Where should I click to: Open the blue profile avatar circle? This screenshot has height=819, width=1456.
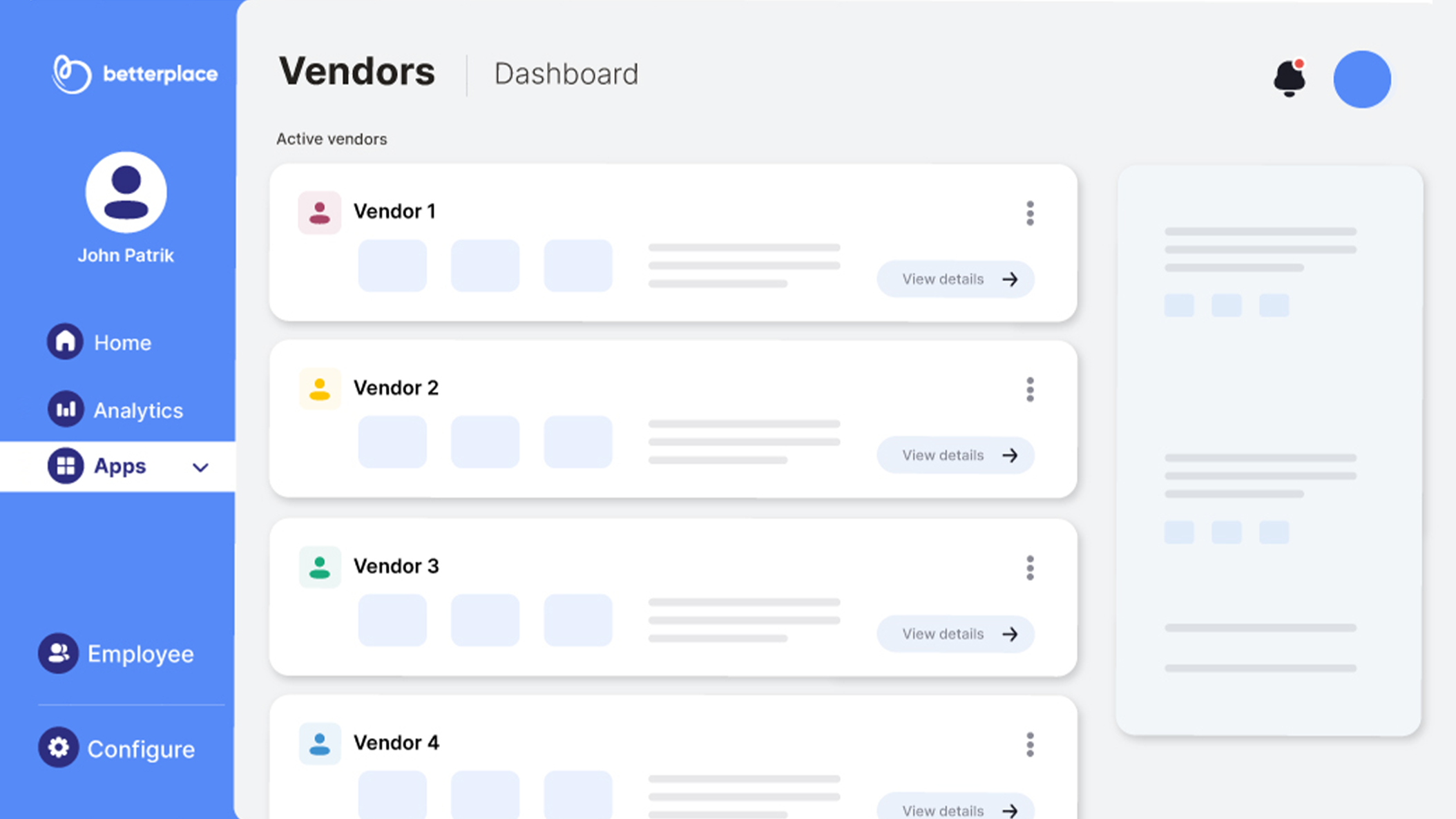point(1361,79)
